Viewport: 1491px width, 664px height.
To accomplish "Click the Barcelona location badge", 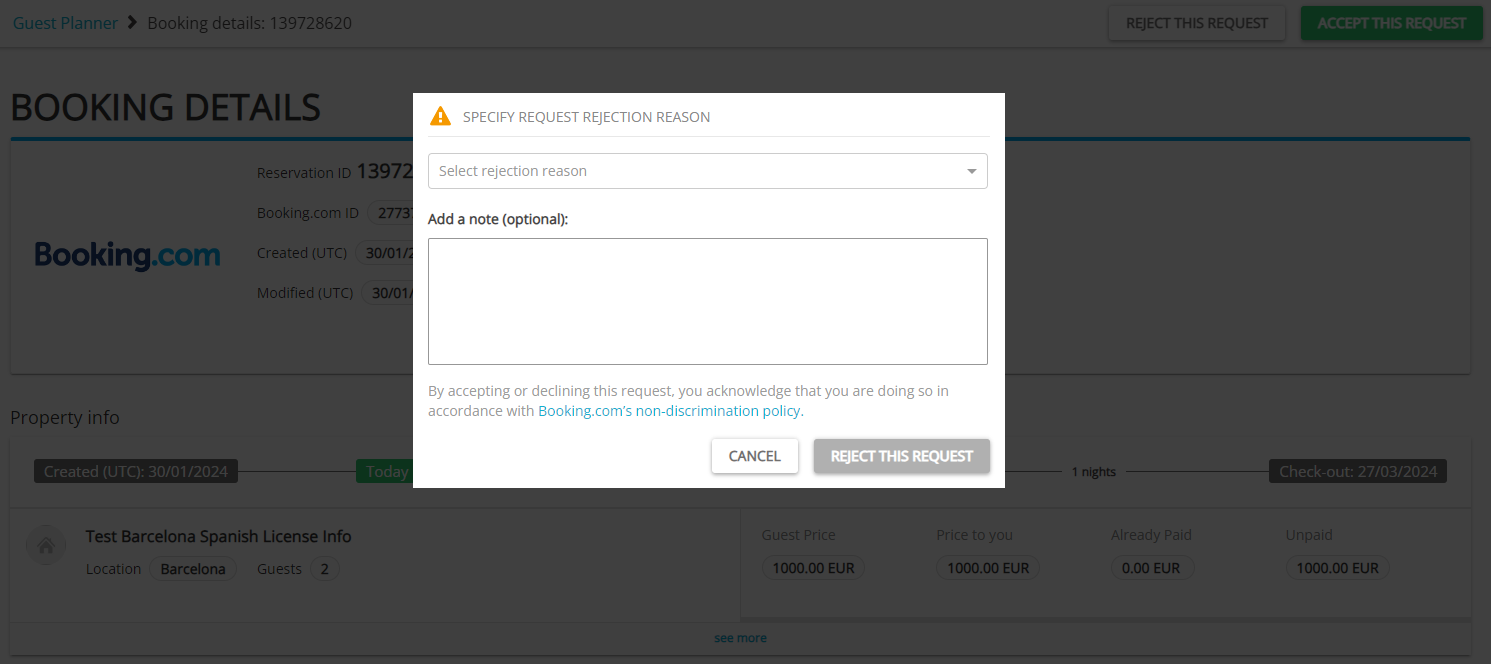I will click(193, 569).
